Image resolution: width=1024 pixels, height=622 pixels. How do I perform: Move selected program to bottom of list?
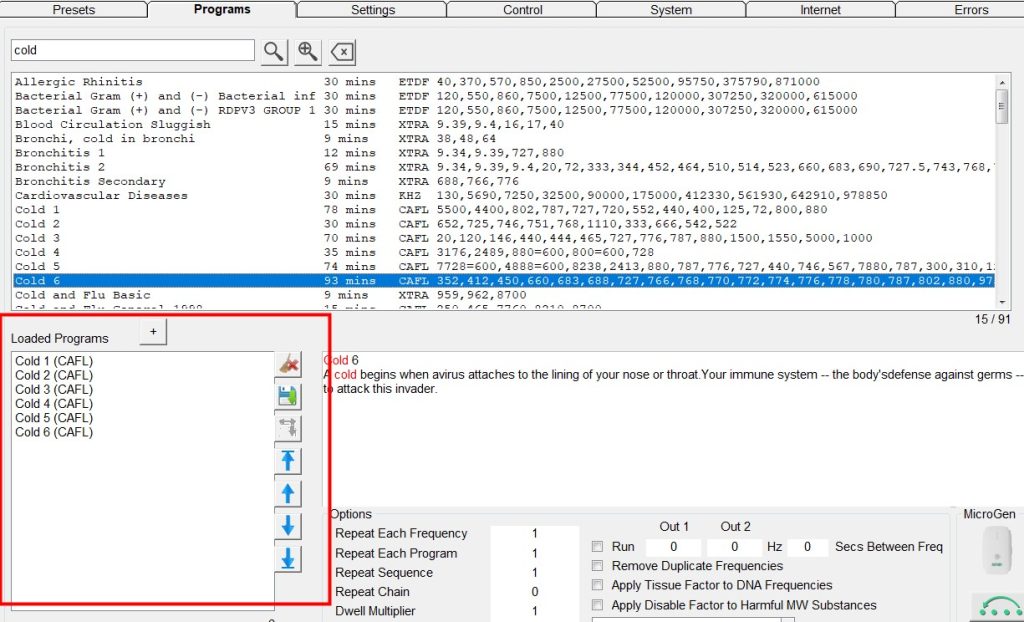tap(288, 558)
